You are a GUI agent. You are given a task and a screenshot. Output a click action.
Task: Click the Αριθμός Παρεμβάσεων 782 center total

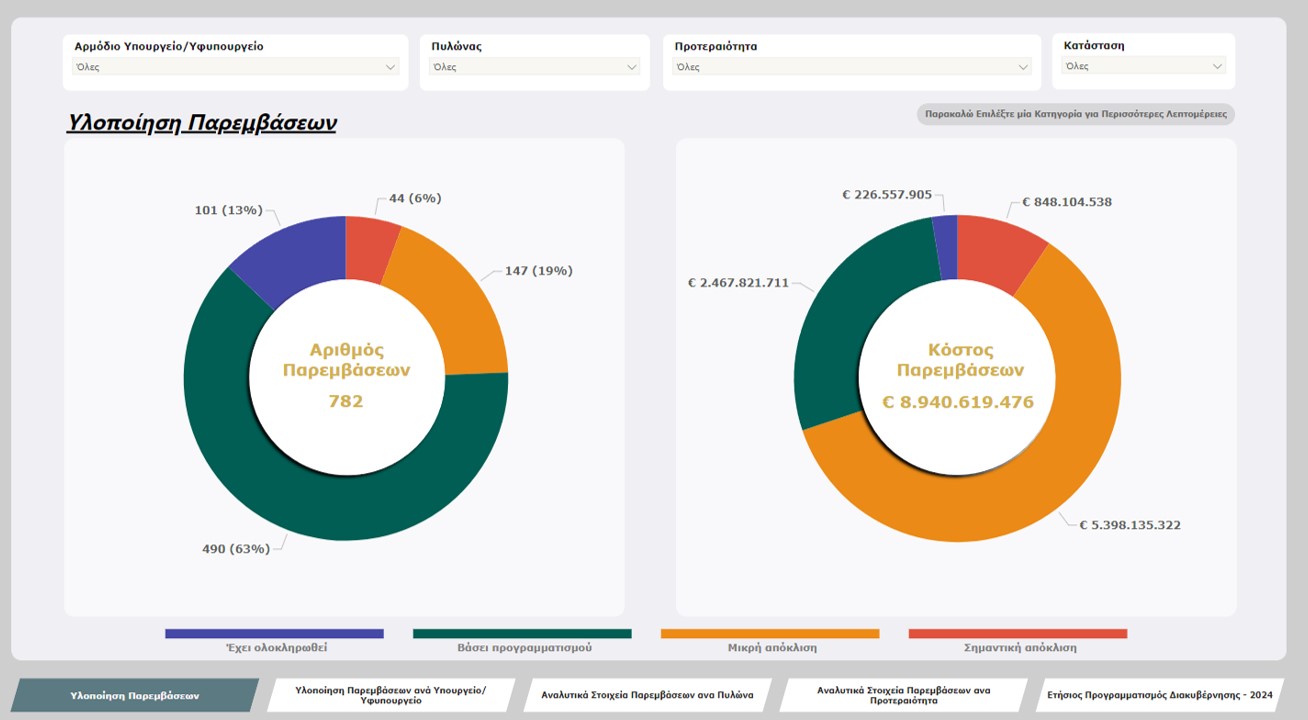[x=346, y=376]
